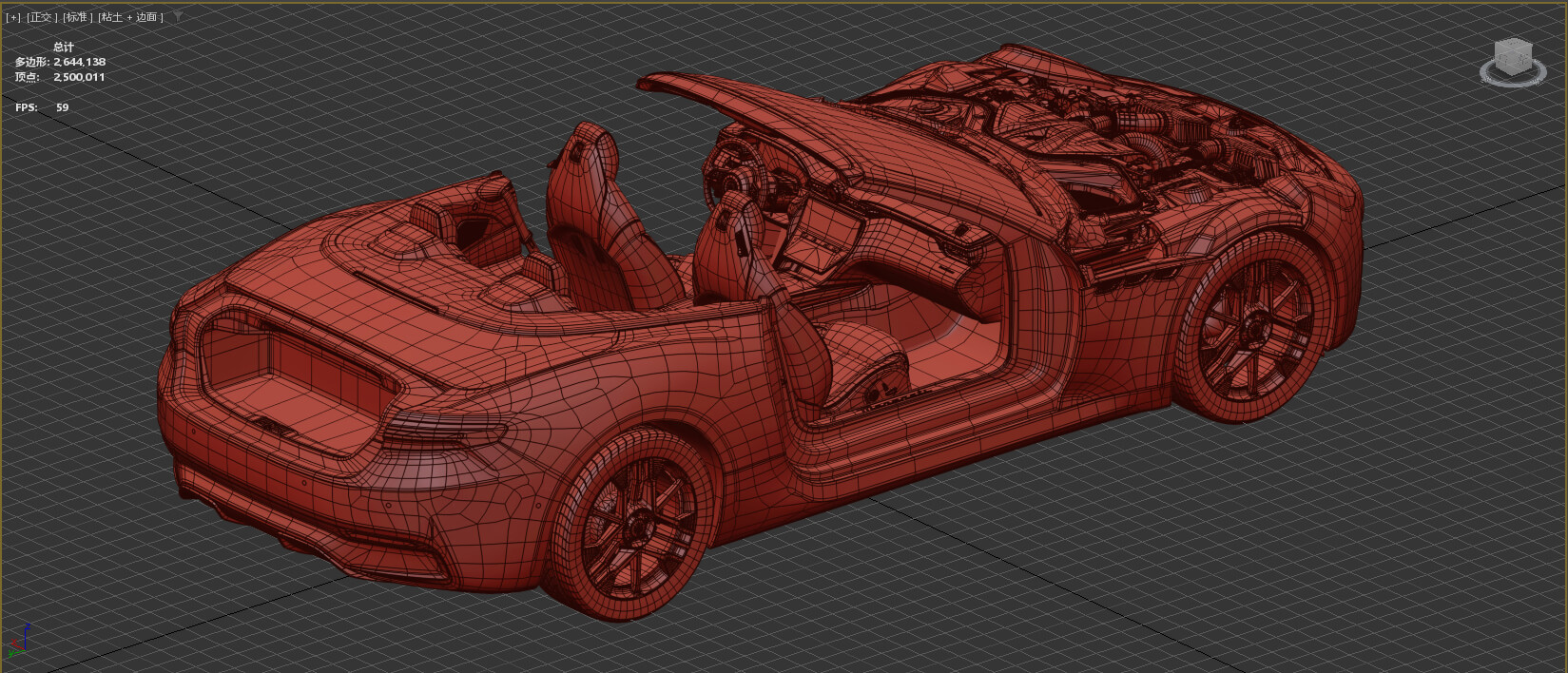Open the 正交 point-of-view menu
1568x673 pixels.
click(x=41, y=17)
